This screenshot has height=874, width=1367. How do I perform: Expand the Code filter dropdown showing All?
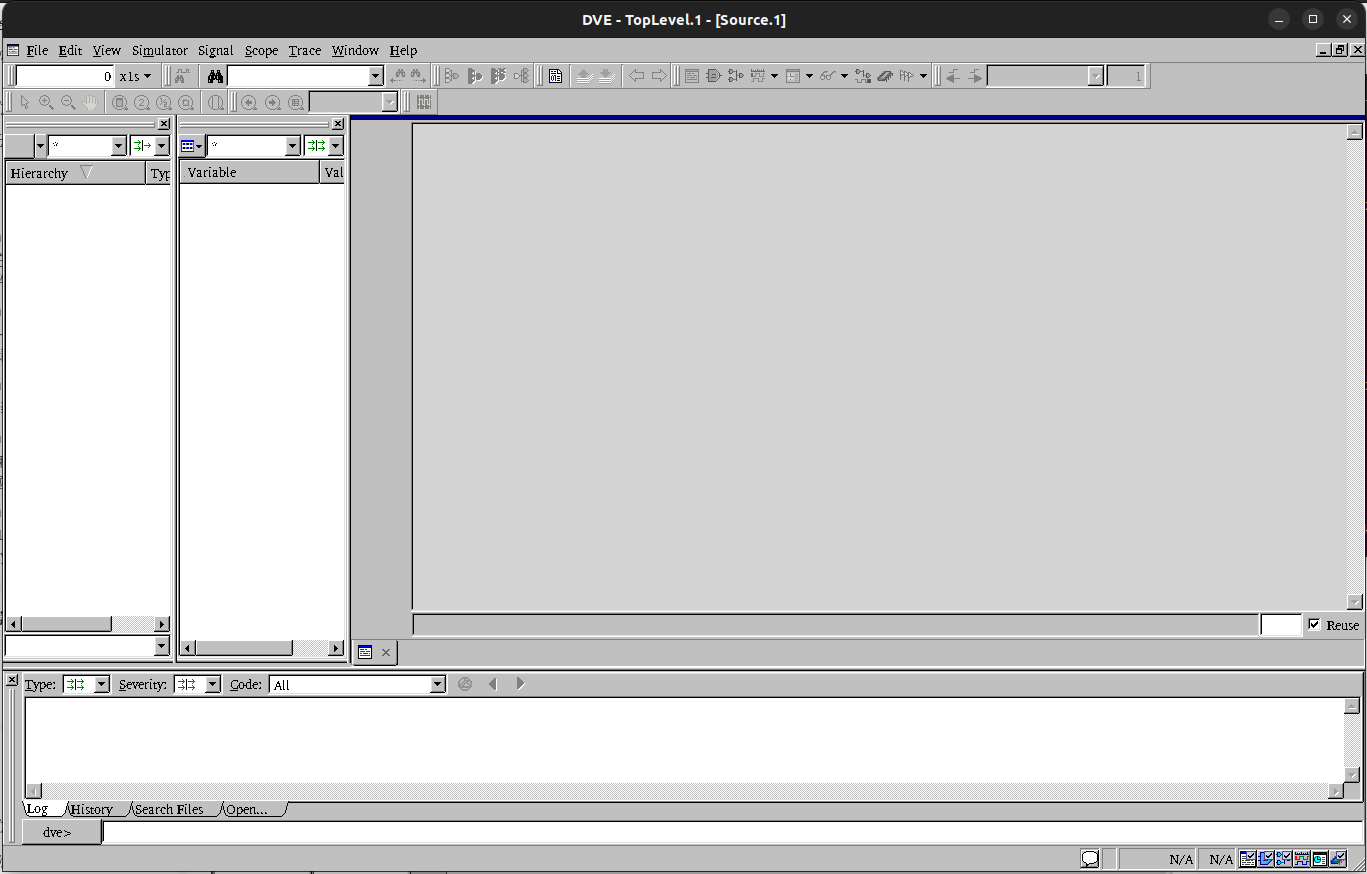[x=437, y=685]
